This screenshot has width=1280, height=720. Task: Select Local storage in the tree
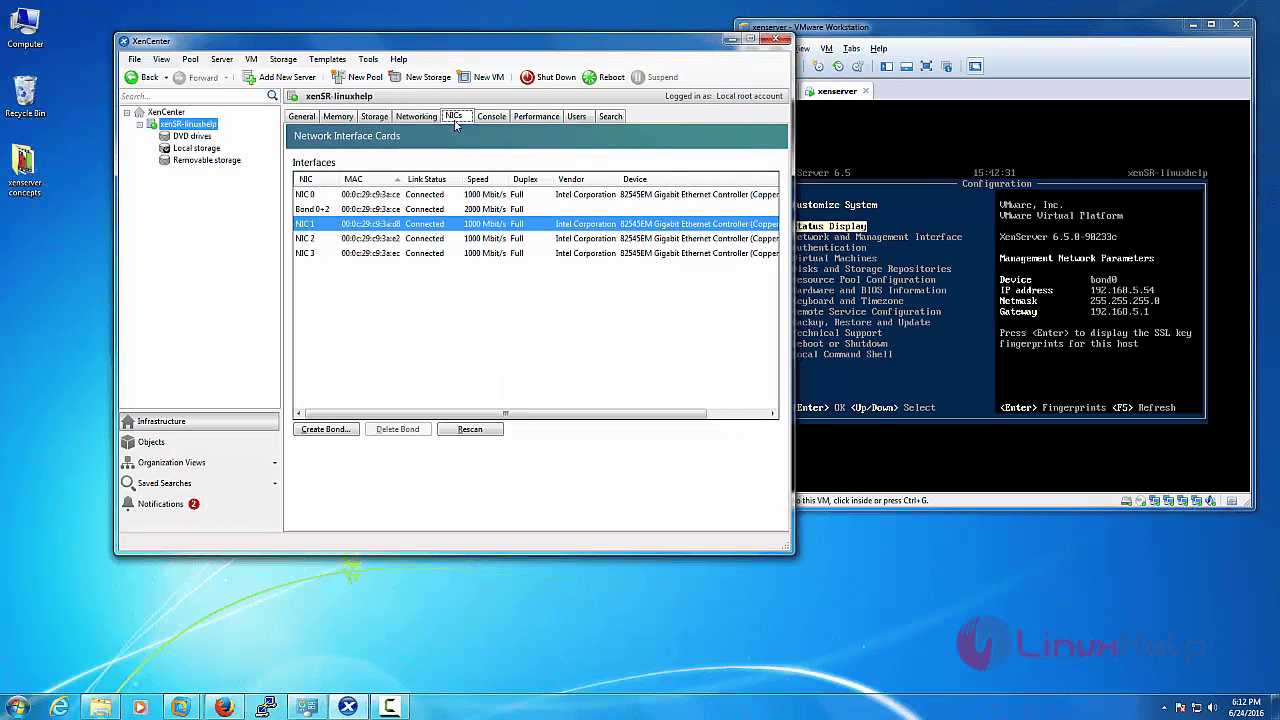196,148
